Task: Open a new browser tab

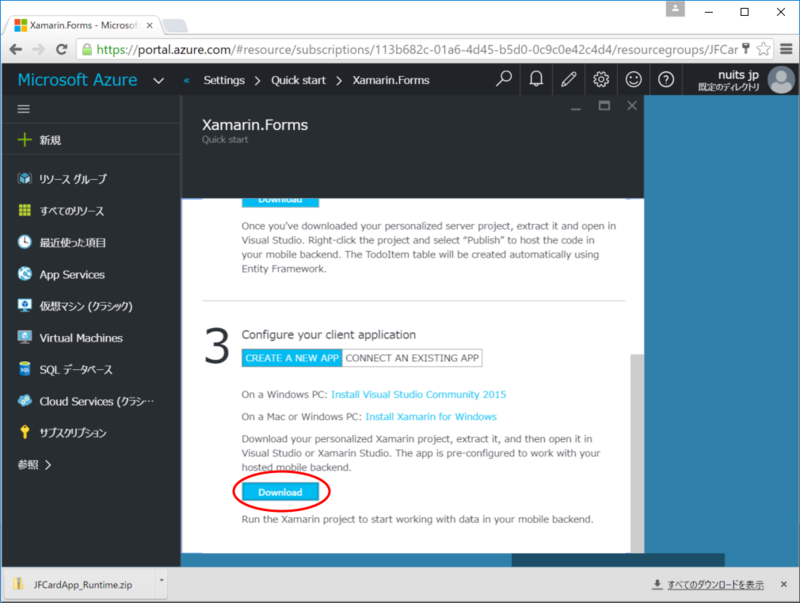Action: (x=174, y=26)
